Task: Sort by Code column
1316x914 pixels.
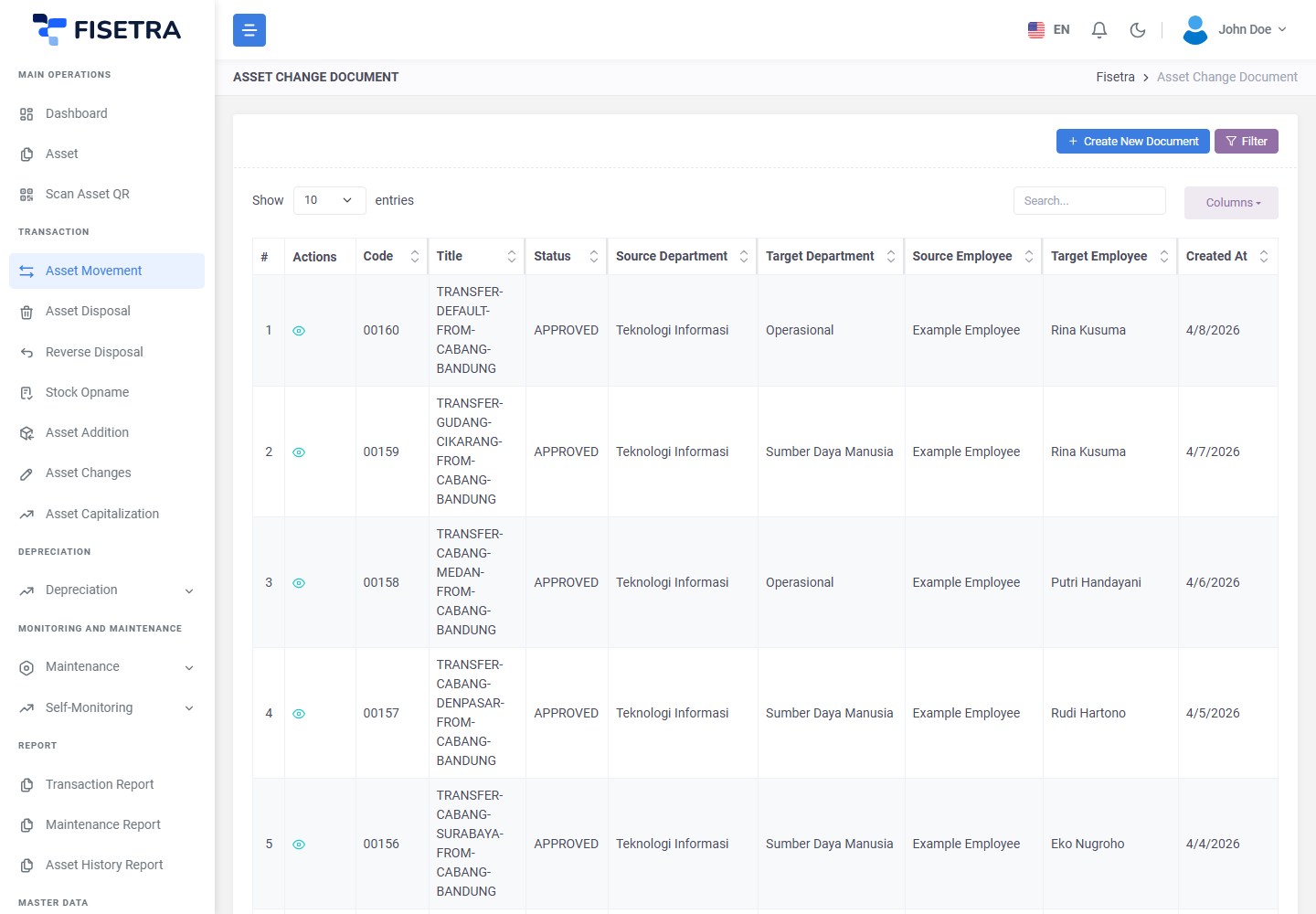Action: click(392, 257)
